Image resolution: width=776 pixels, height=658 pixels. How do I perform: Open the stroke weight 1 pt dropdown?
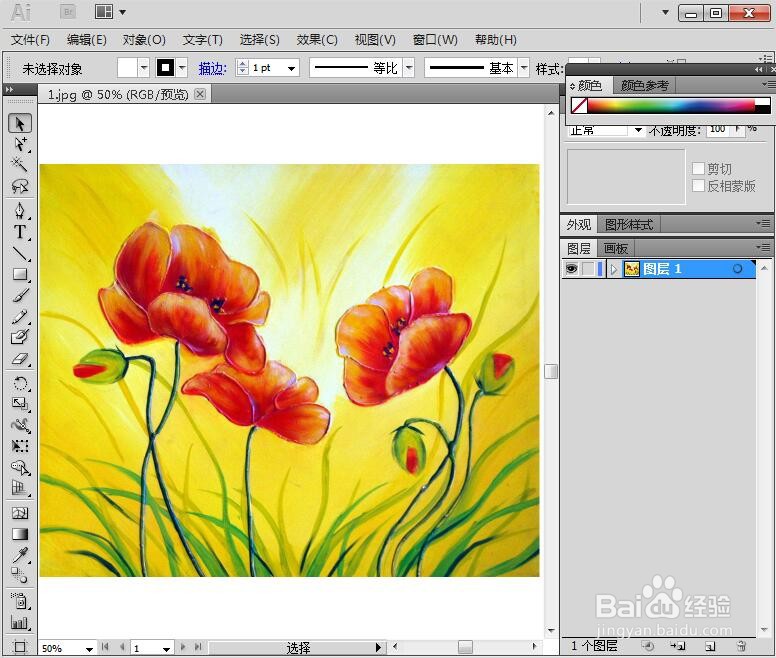[x=291, y=68]
